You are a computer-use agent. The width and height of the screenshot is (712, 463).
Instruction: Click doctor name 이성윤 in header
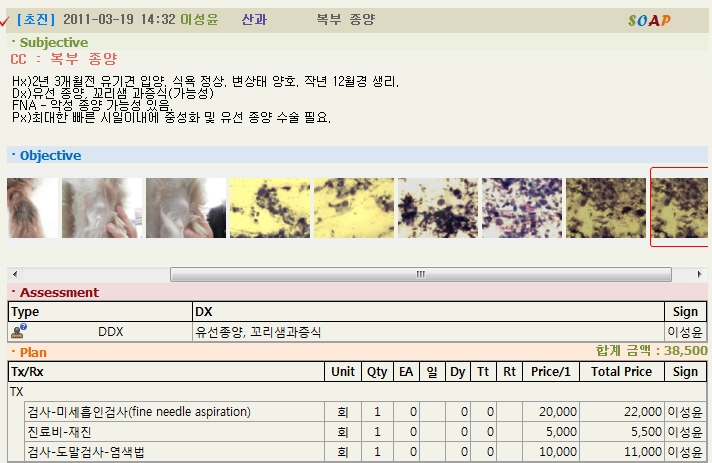pyautogui.click(x=199, y=20)
